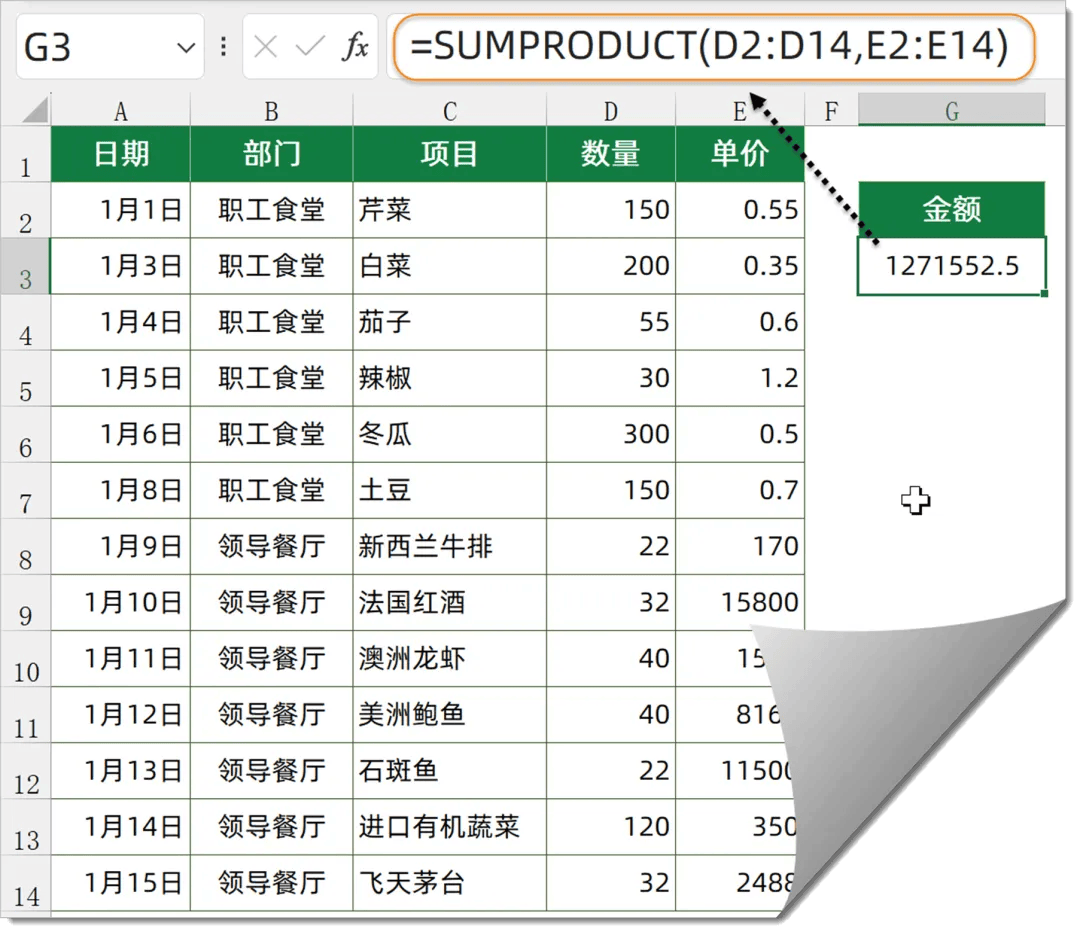Click the formula bar options dots handle
This screenshot has width=1080, height=932.
pyautogui.click(x=223, y=47)
